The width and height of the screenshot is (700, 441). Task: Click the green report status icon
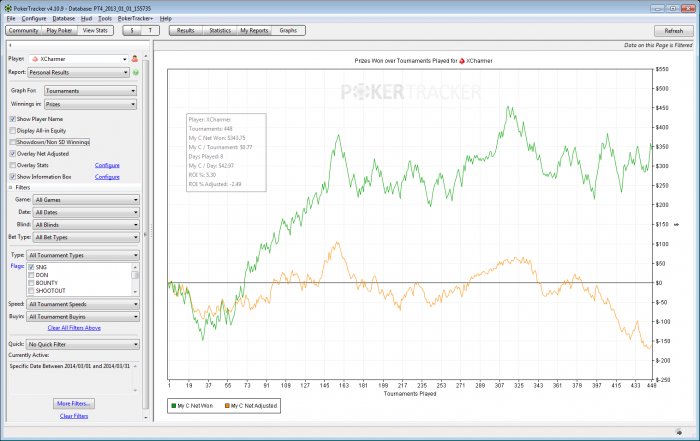tap(136, 72)
